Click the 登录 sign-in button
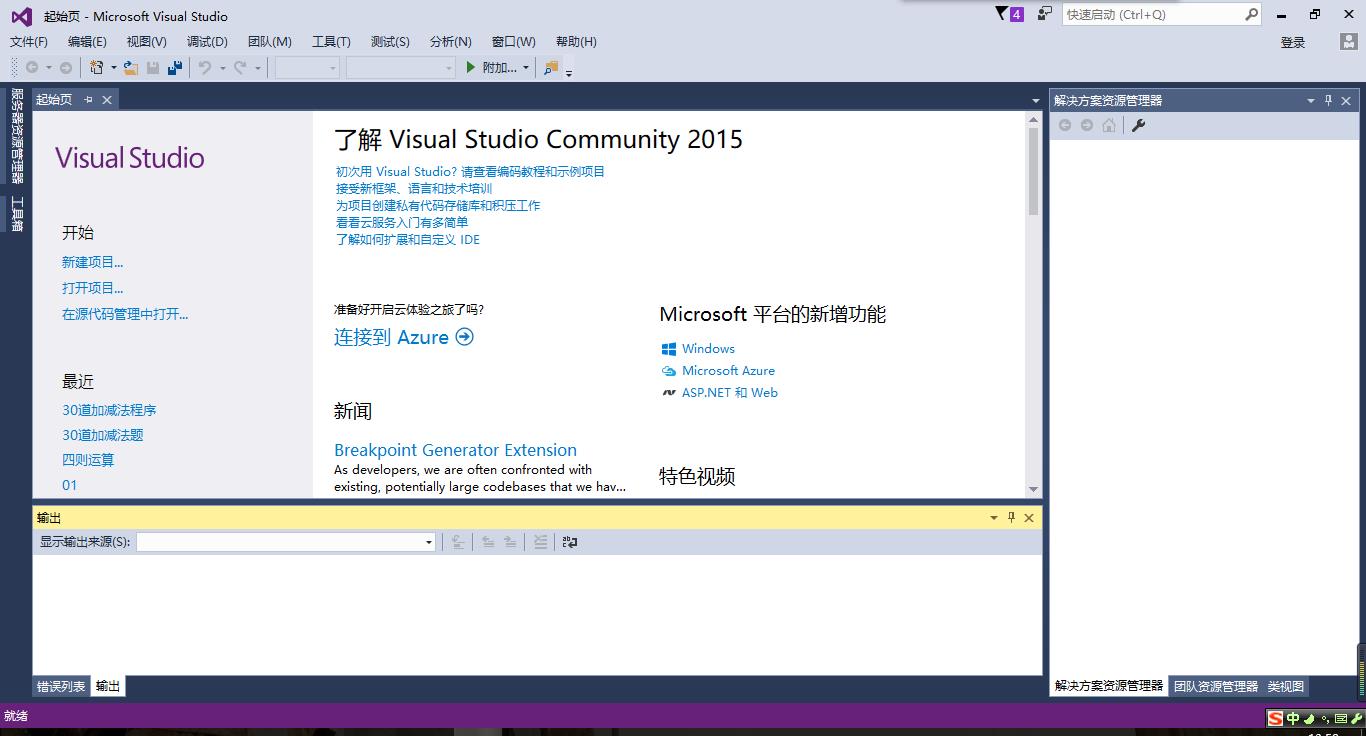This screenshot has height=736, width=1366. pyautogui.click(x=1293, y=42)
